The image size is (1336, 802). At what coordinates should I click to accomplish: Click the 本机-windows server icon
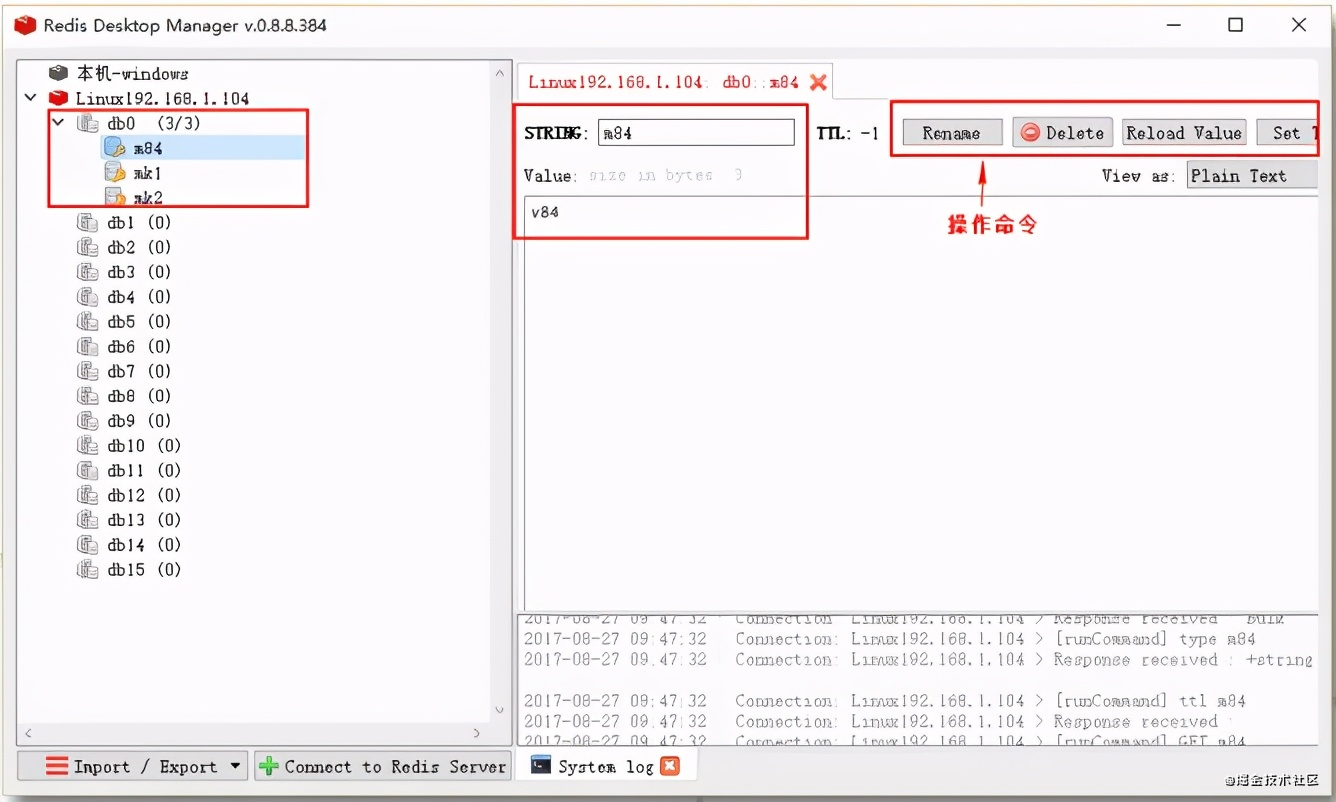click(59, 74)
